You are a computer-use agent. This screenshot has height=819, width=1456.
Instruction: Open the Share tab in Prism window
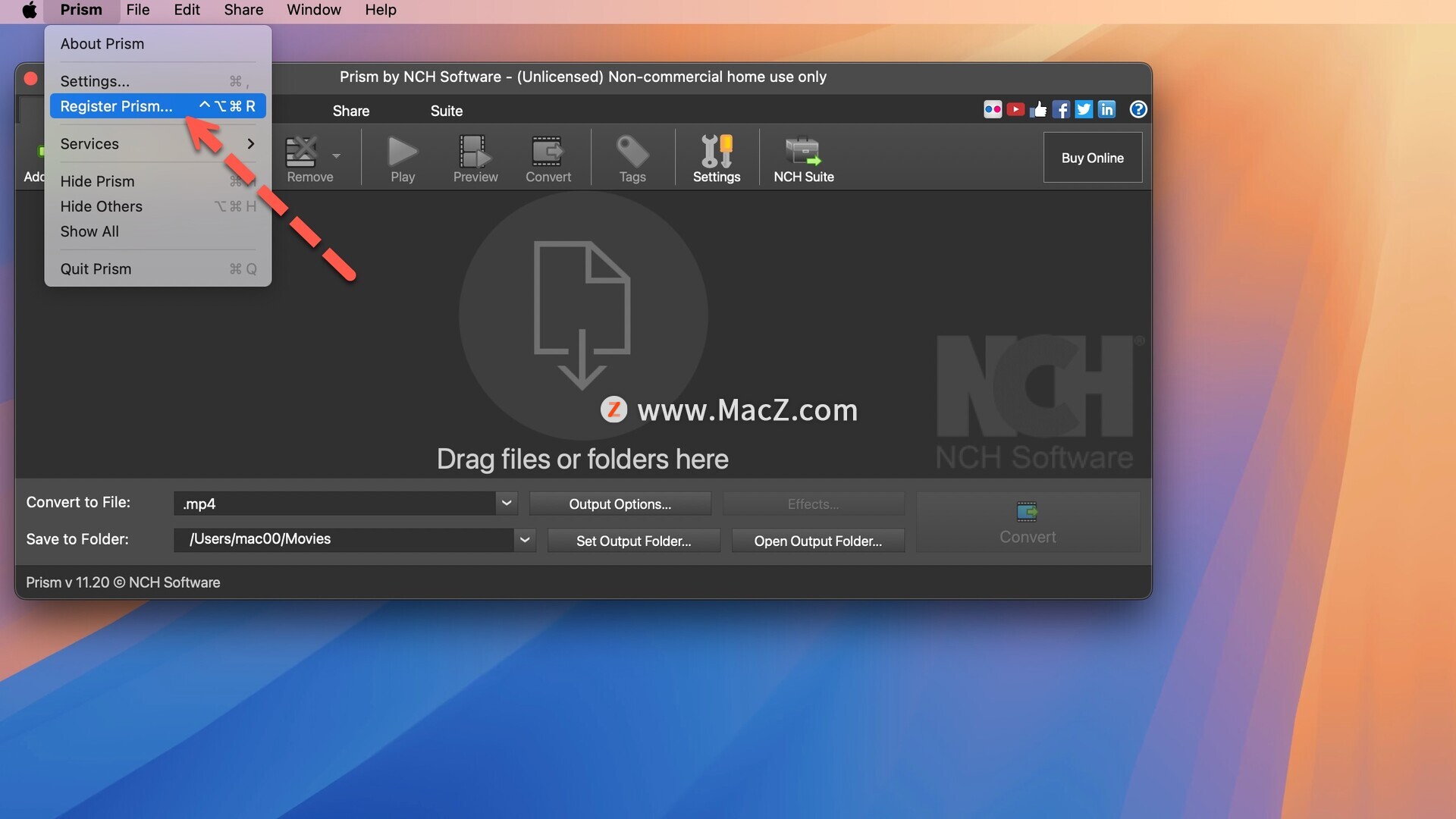(350, 111)
